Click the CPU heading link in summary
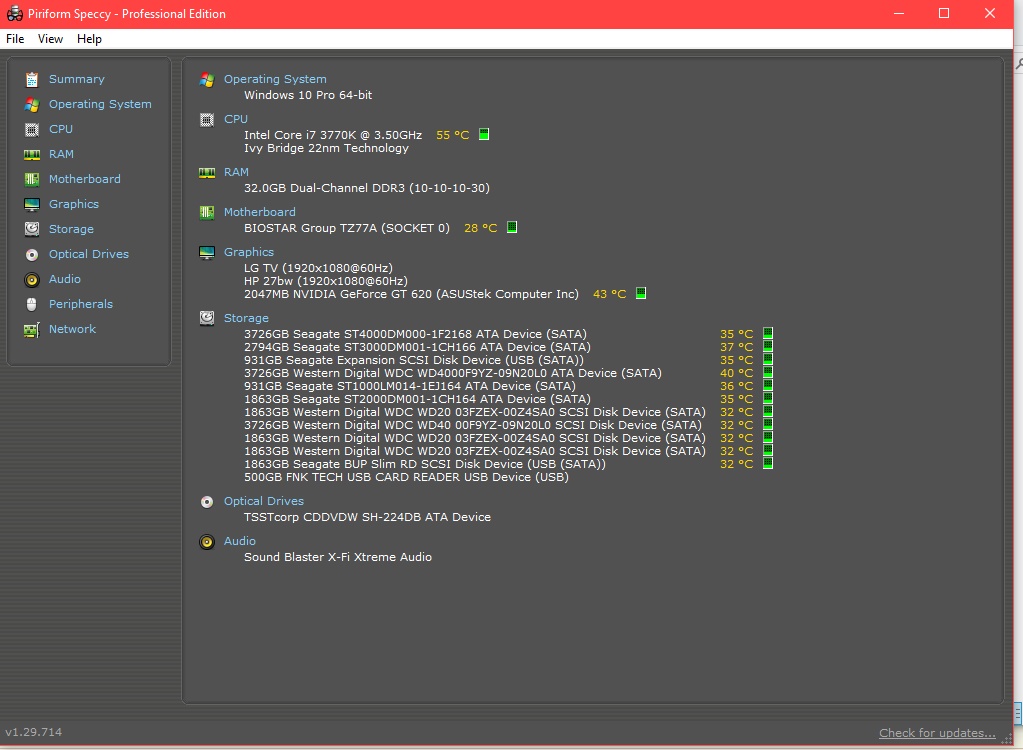Viewport: 1023px width, 750px height. pyautogui.click(x=236, y=119)
